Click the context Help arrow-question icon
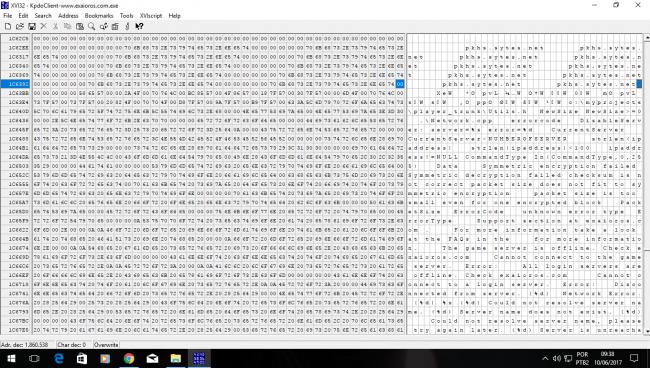 click(x=139, y=27)
